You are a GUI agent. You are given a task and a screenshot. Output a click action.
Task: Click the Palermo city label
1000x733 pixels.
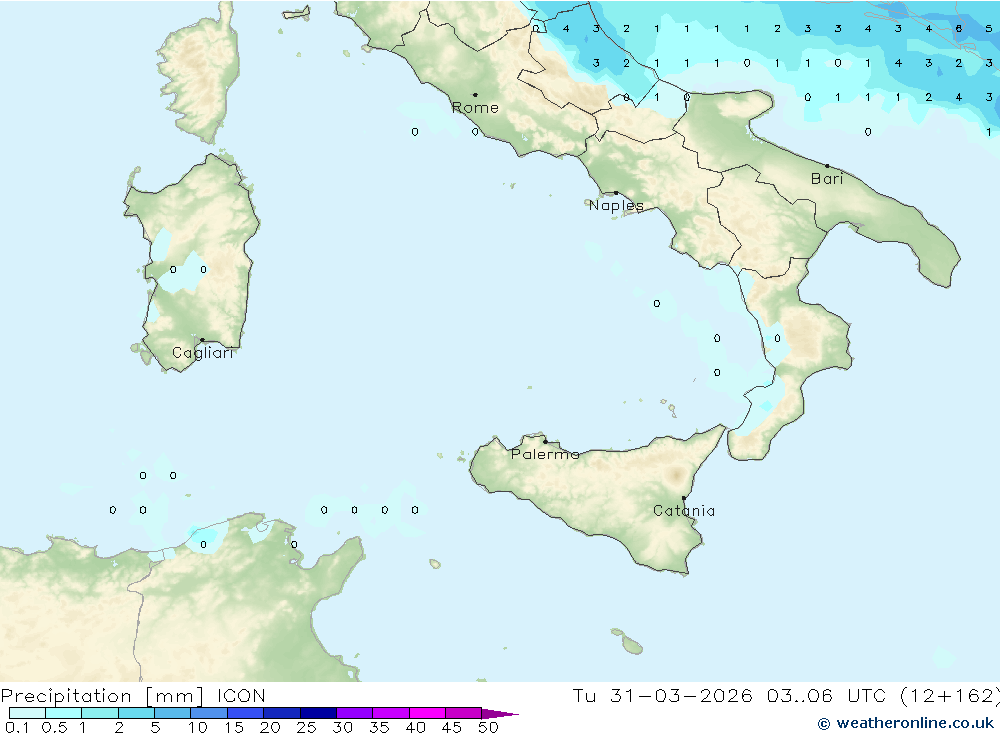coord(545,454)
